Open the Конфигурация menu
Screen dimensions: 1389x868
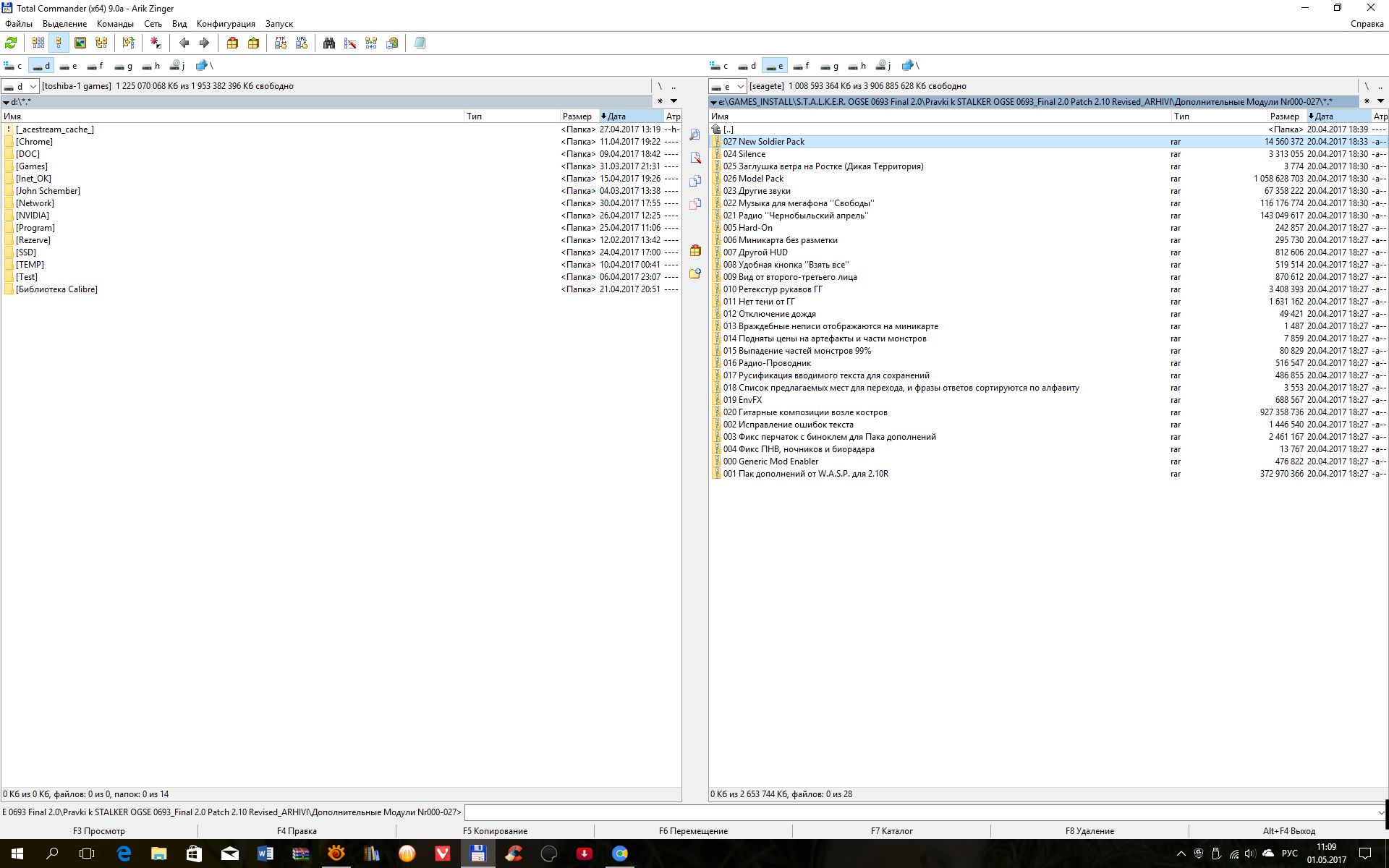[x=226, y=24]
